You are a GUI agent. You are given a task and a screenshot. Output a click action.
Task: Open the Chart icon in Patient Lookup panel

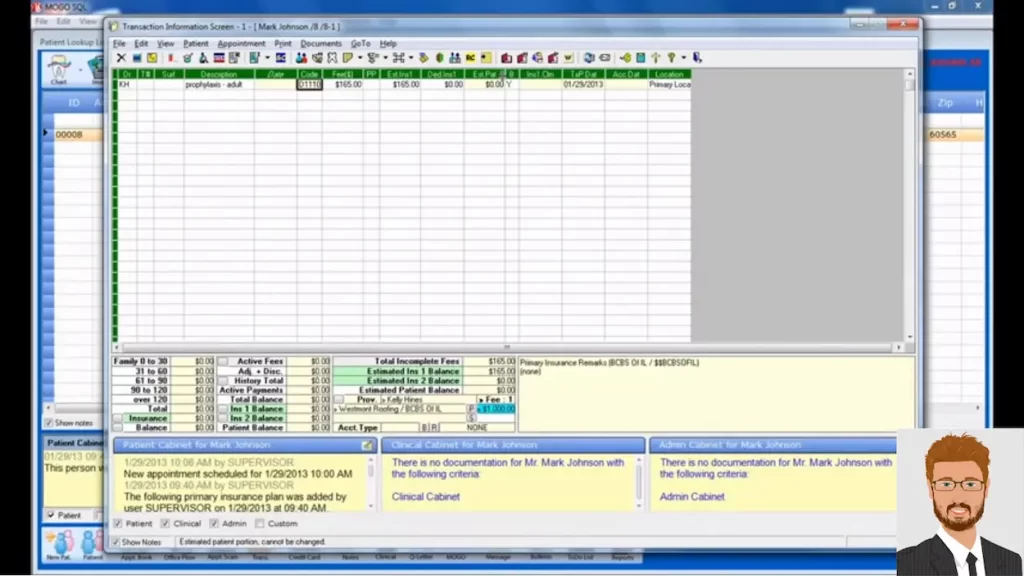click(x=58, y=68)
